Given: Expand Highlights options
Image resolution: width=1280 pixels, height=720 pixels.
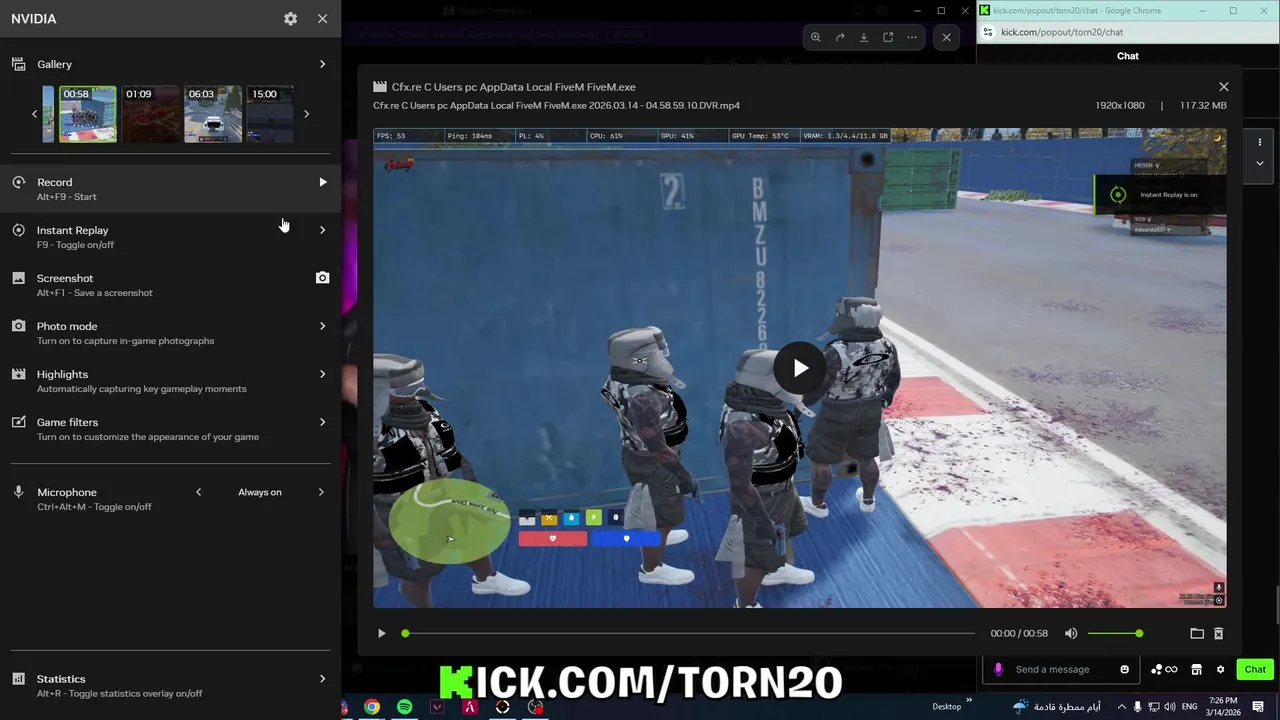Looking at the screenshot, I should tap(322, 374).
